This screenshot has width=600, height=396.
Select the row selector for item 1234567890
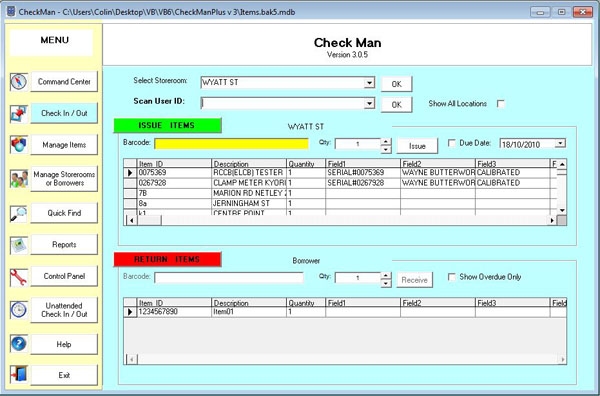click(x=130, y=312)
